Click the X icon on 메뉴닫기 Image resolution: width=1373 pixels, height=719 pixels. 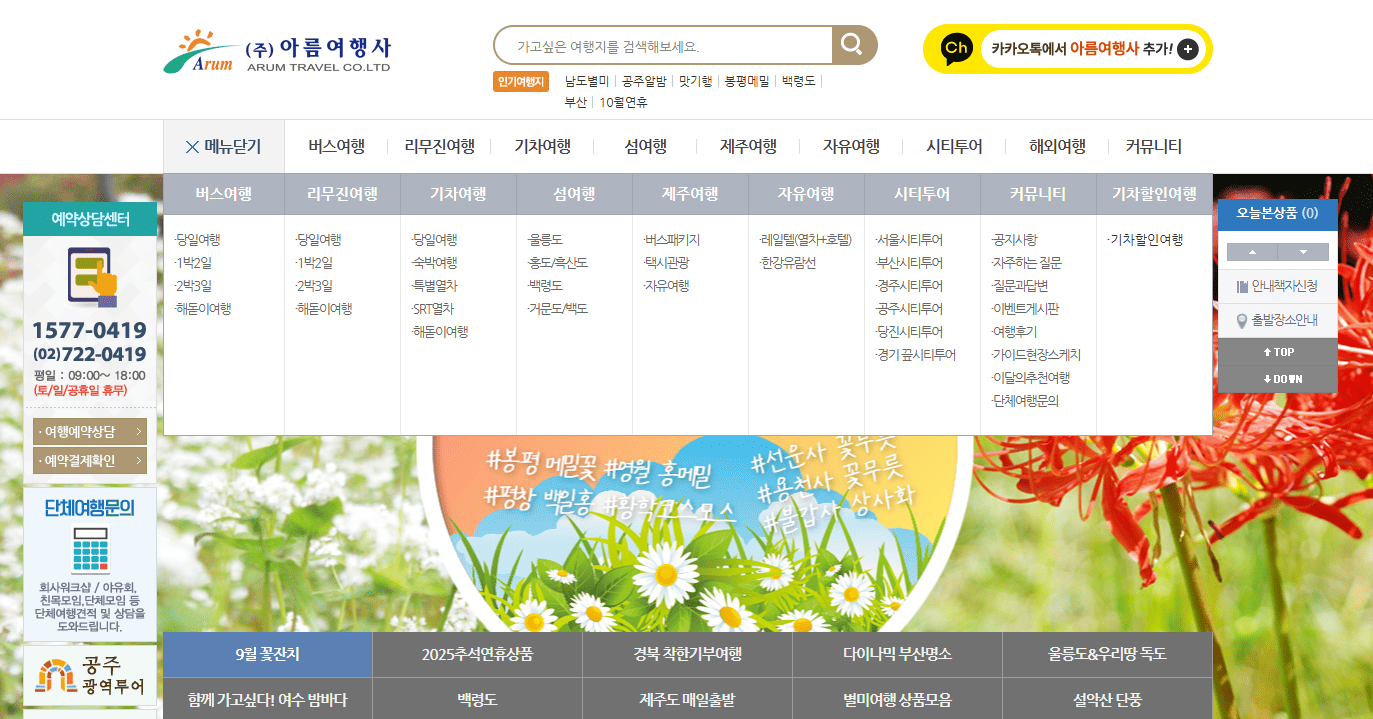click(192, 146)
